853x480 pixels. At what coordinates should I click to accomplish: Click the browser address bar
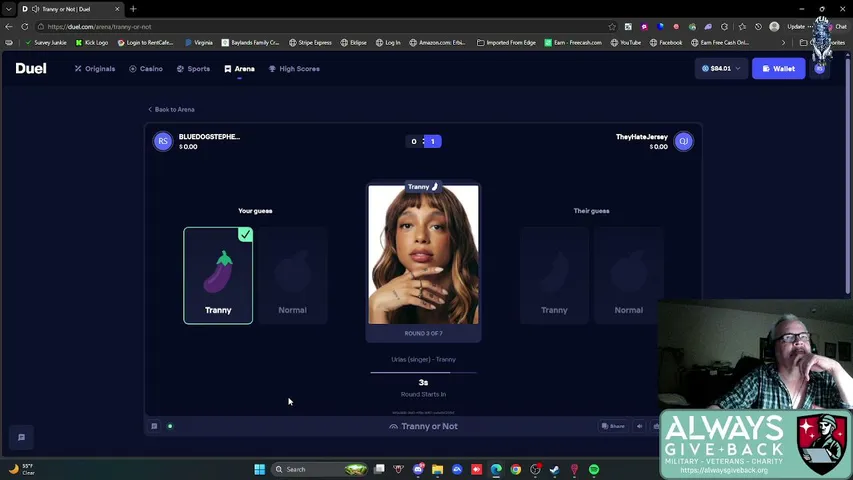[326, 27]
